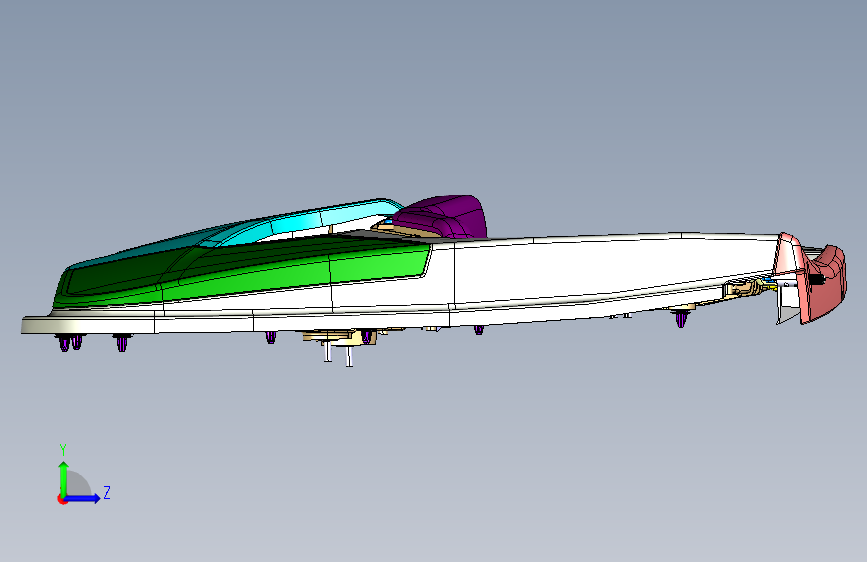Click the 'Z' axis label
Screen dimensions: 867x562
pos(107,492)
